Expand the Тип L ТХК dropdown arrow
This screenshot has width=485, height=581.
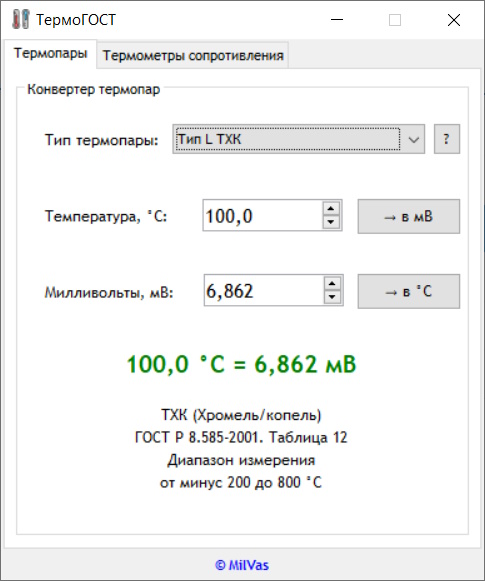pos(413,139)
